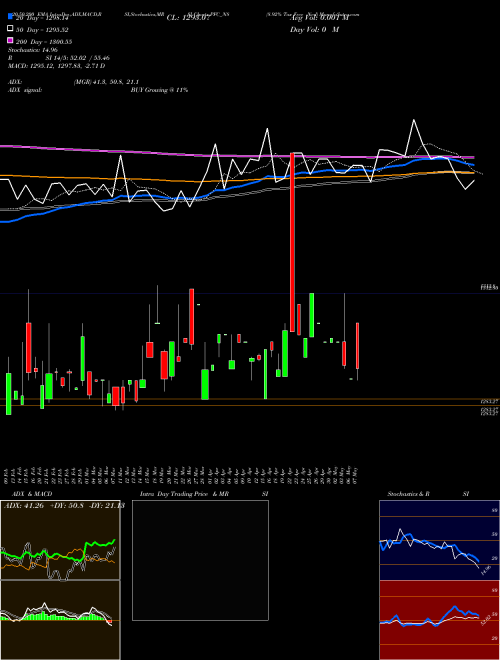Screen dimensions: 500x660
Task: Click the blue 20 Day legend swatch
Action: tap(11, 17)
